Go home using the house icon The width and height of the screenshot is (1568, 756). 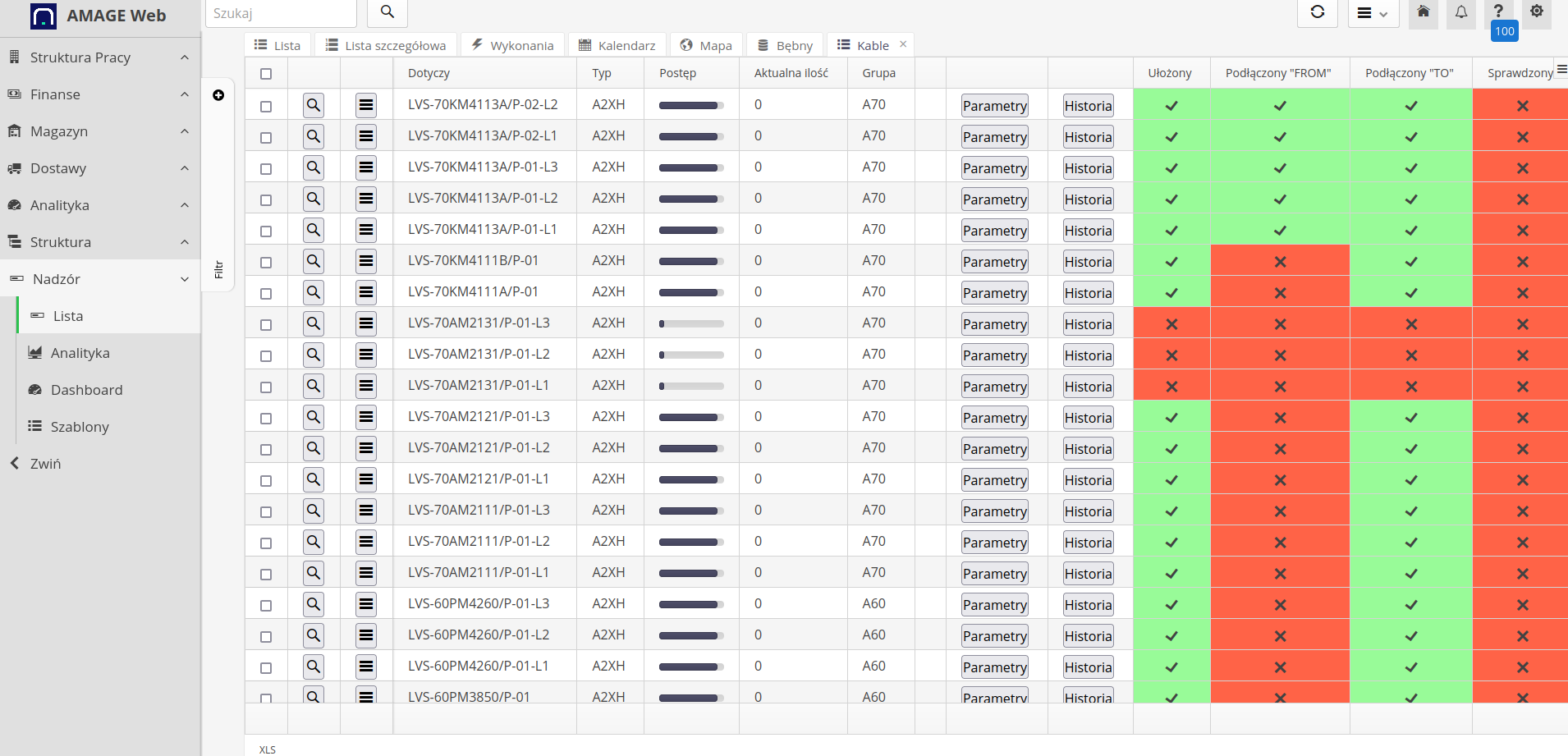pyautogui.click(x=1424, y=13)
